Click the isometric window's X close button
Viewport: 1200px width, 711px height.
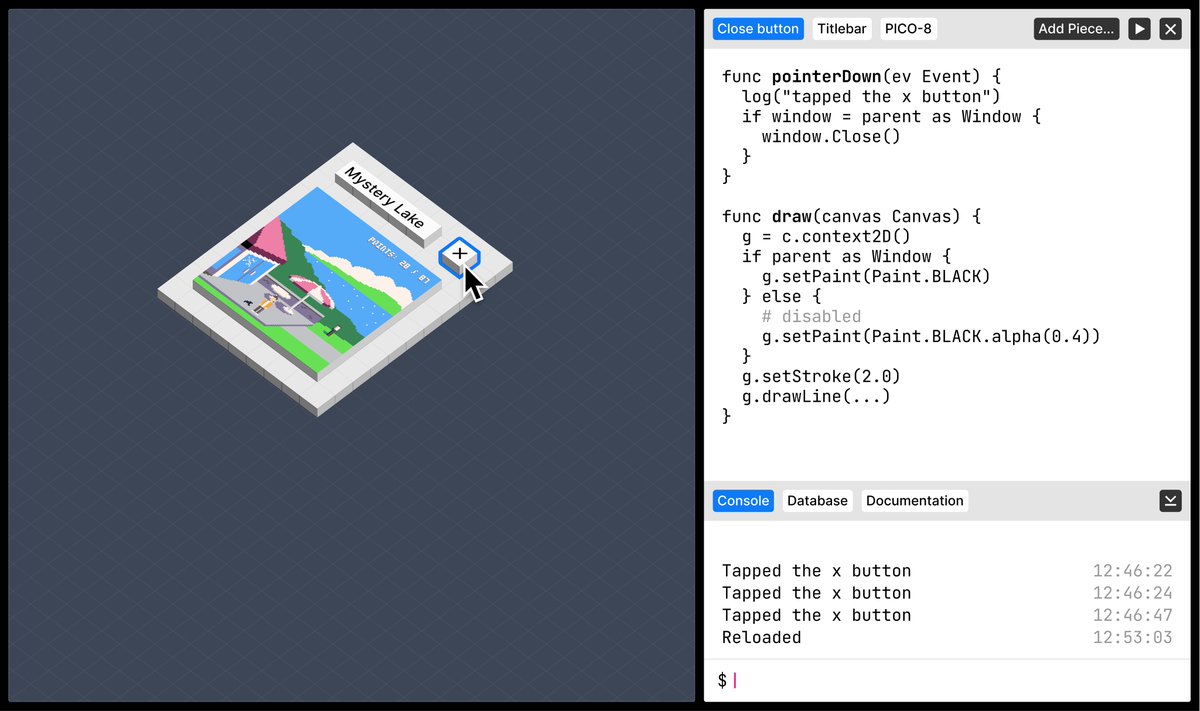pos(459,254)
